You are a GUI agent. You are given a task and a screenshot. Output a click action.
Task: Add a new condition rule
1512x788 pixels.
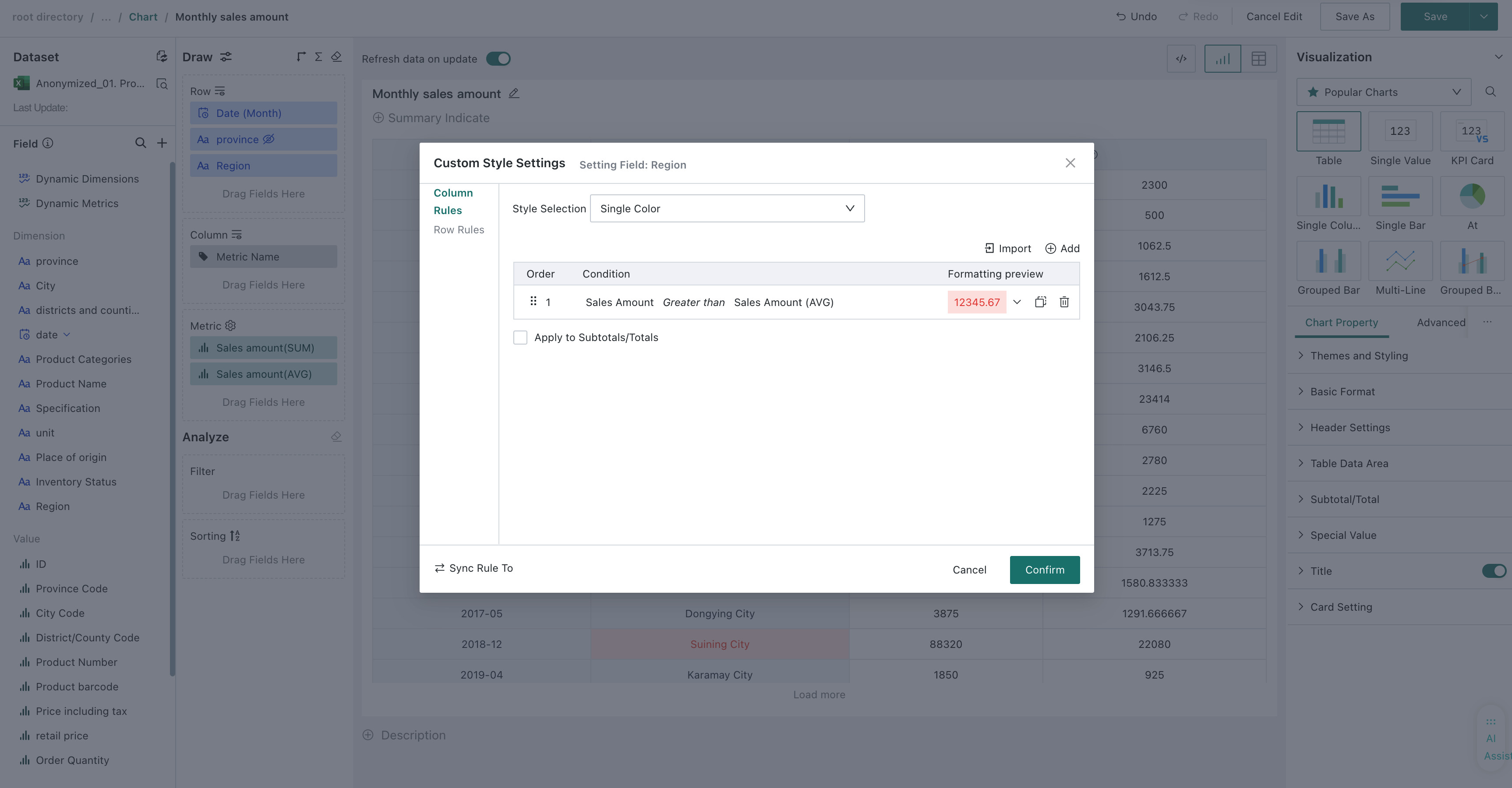[1063, 248]
